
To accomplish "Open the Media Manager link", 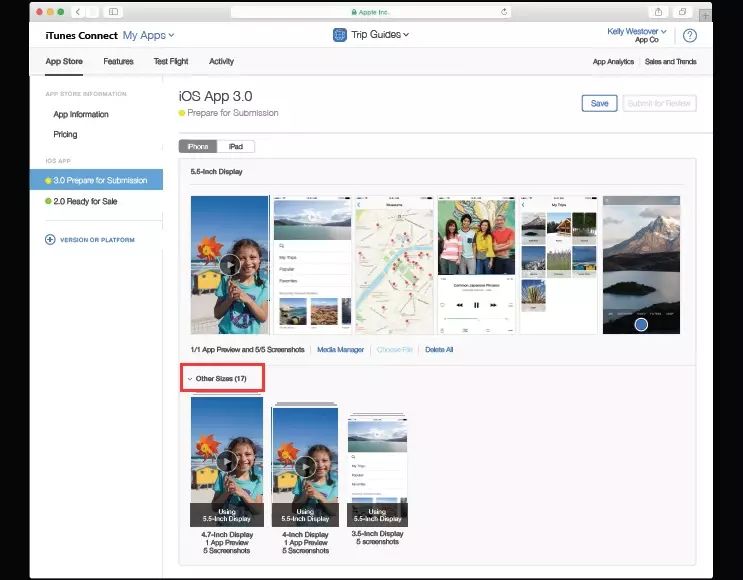I will [340, 350].
